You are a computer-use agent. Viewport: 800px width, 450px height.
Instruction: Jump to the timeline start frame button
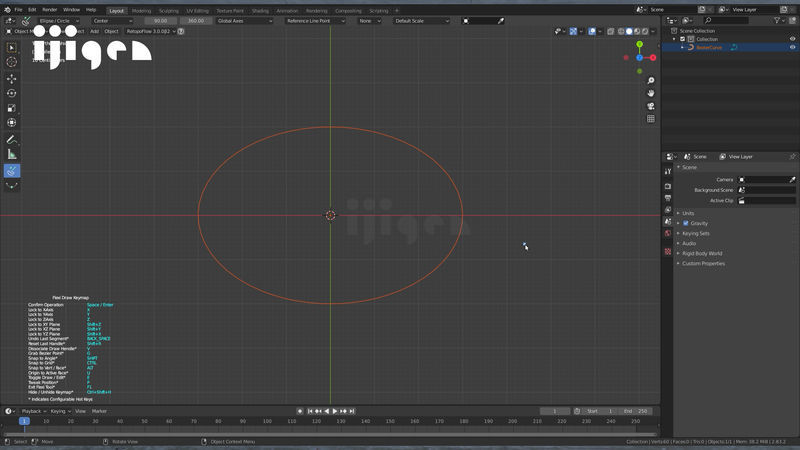310,411
